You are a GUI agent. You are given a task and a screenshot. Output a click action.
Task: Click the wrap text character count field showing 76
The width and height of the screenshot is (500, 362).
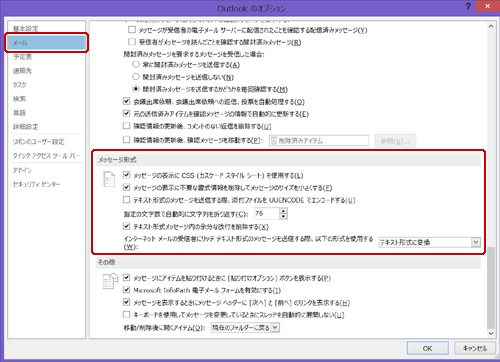pyautogui.click(x=267, y=214)
